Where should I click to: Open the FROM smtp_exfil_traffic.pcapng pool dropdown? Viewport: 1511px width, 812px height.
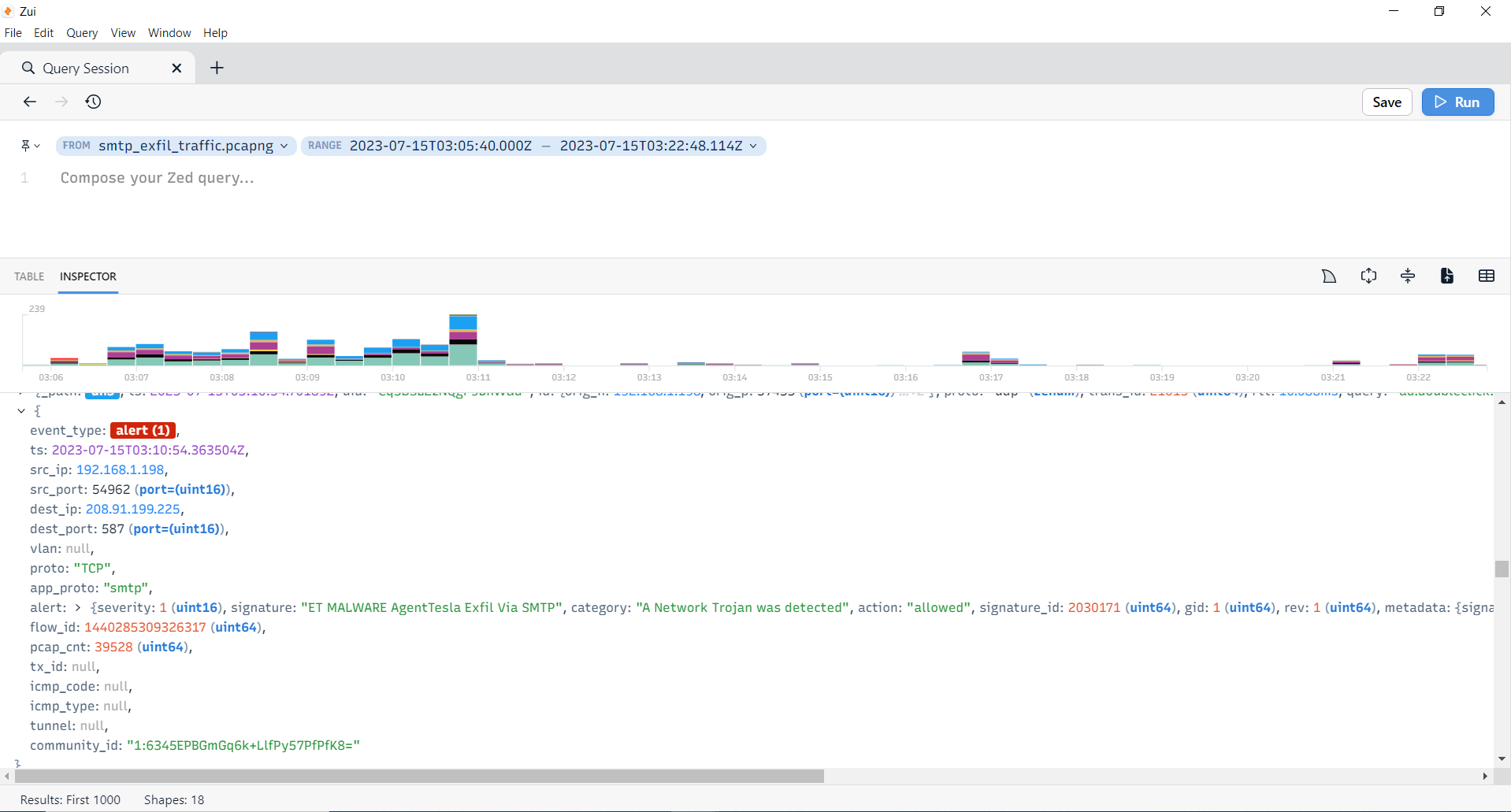(x=176, y=146)
